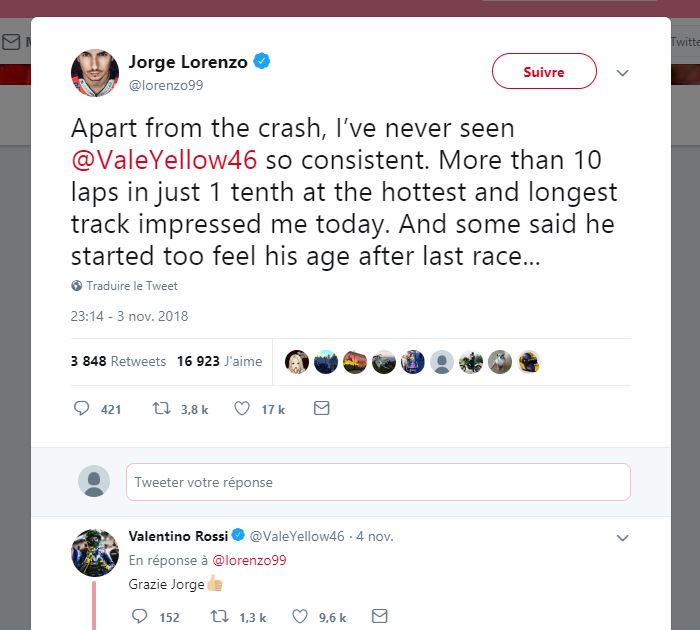Open the dropdown arrow on Rossi's reply
Image resolution: width=700 pixels, height=630 pixels.
pos(622,538)
